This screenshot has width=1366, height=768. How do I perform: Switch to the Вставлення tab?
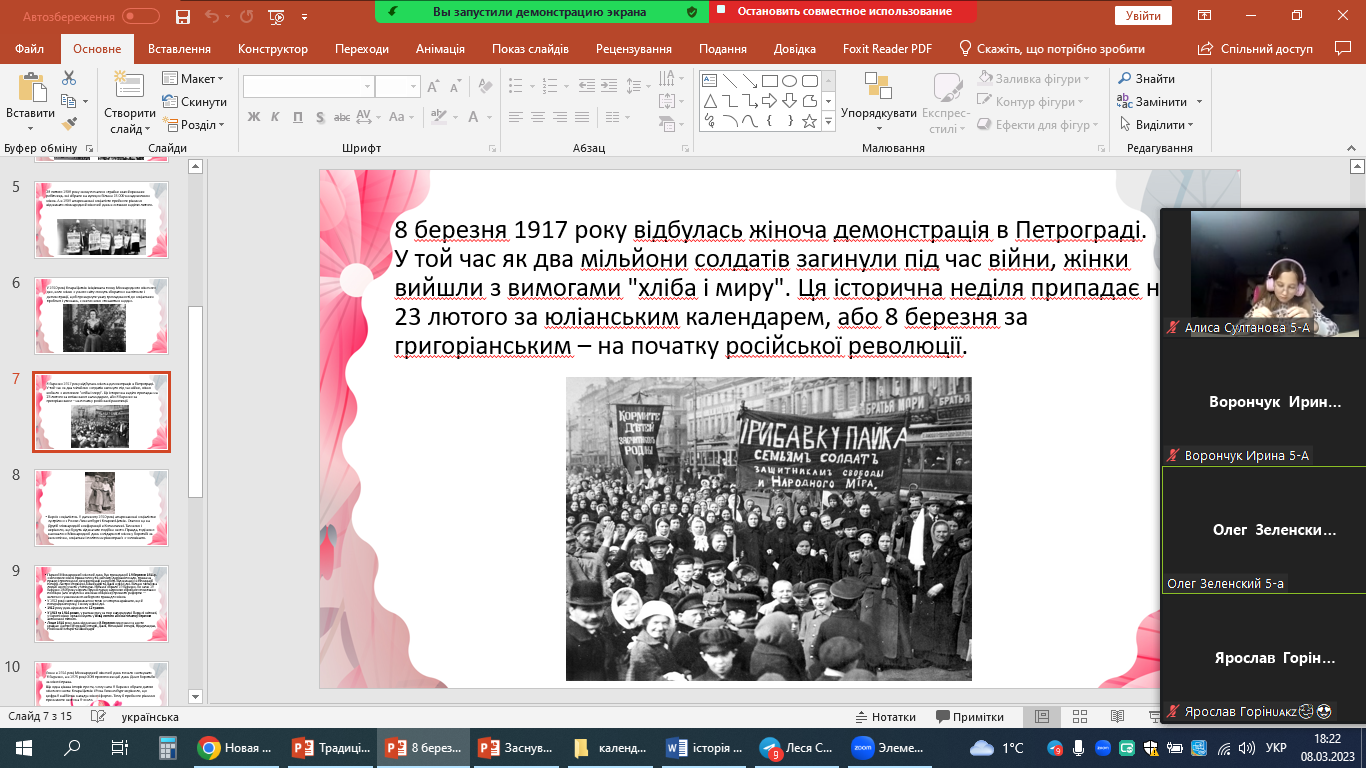coord(179,49)
